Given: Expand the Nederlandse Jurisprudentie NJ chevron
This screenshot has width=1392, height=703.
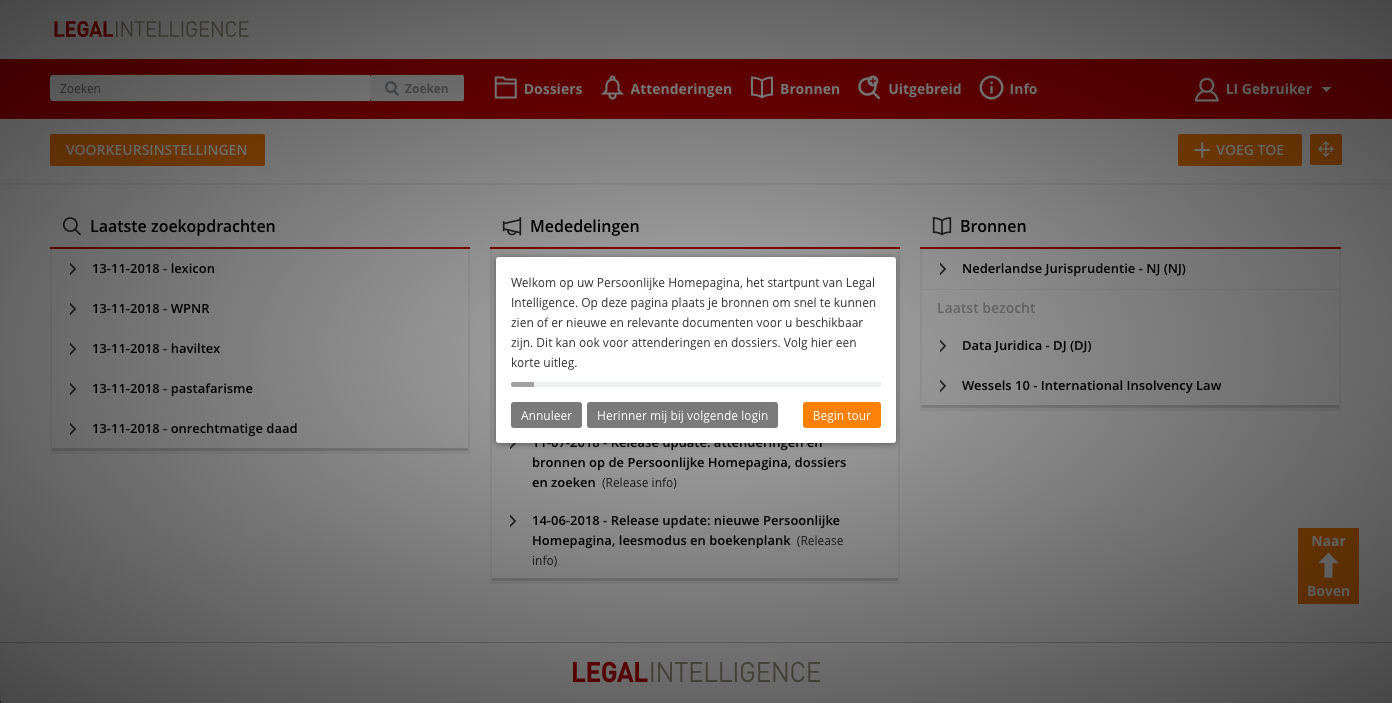Looking at the screenshot, I should click(943, 269).
